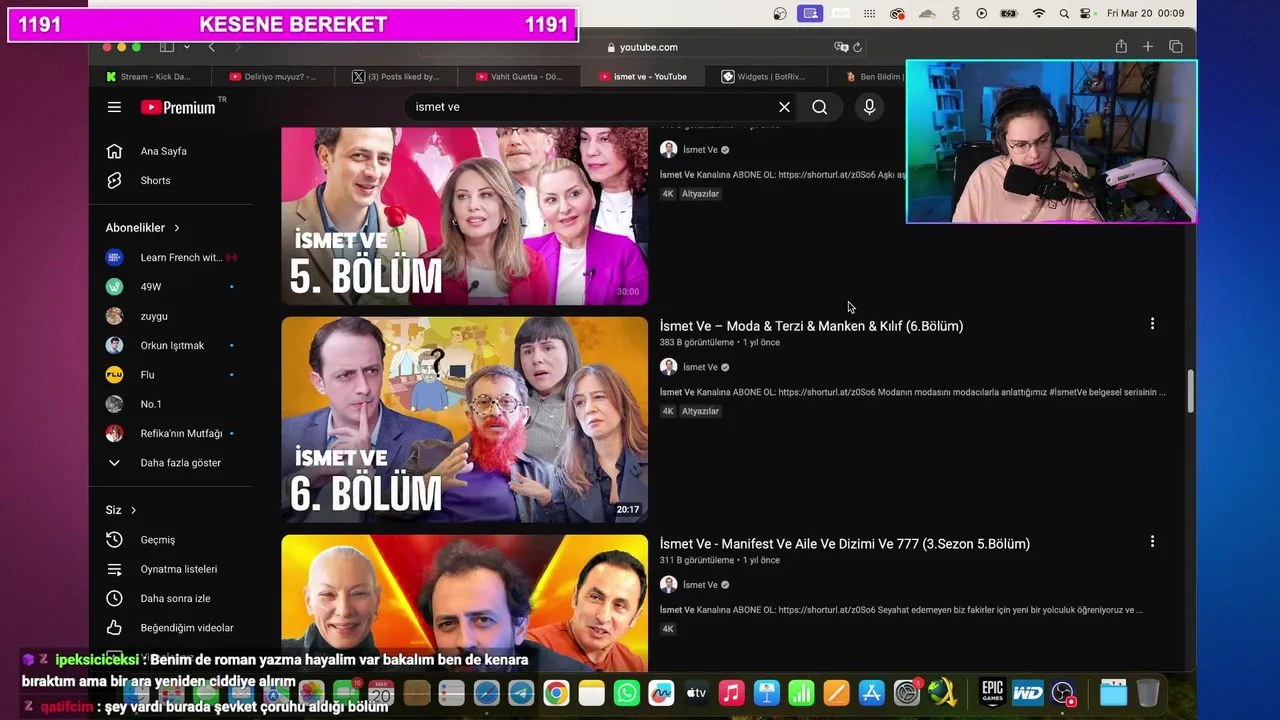This screenshot has width=1280, height=720.
Task: Open Apple Music from the dock
Action: coord(732,692)
